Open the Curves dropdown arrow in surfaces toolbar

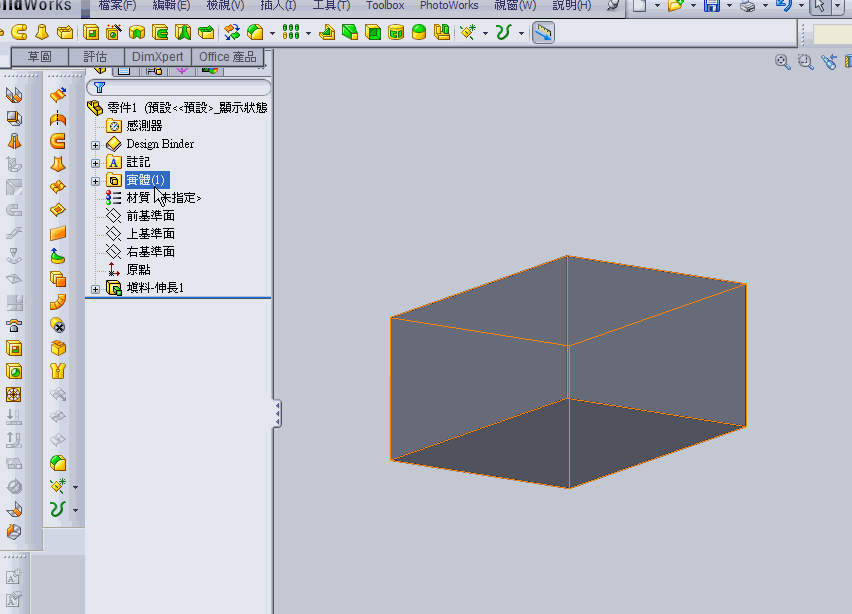pos(76,510)
